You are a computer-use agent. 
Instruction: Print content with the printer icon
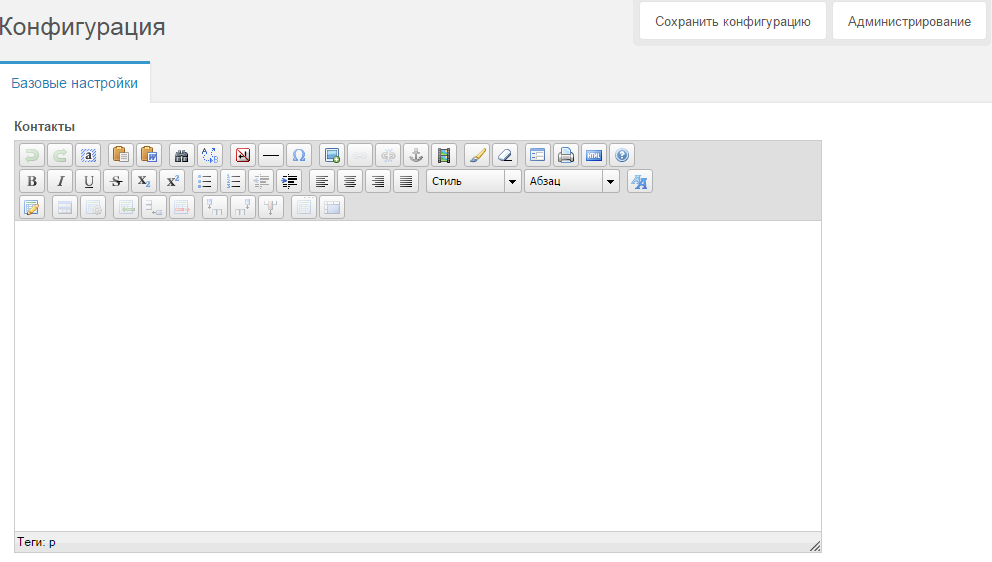pyautogui.click(x=566, y=155)
